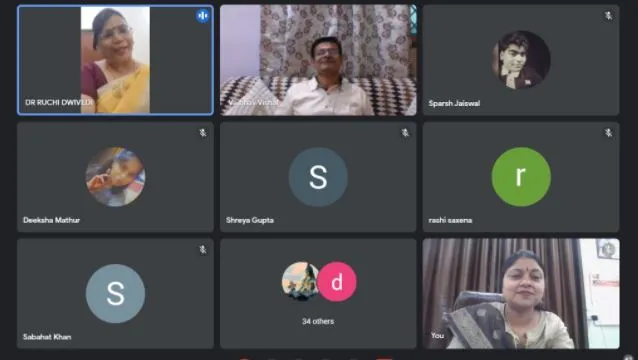638x360 pixels.
Task: Select Deeksha Mathur's profile photo avatar
Action: [115, 177]
